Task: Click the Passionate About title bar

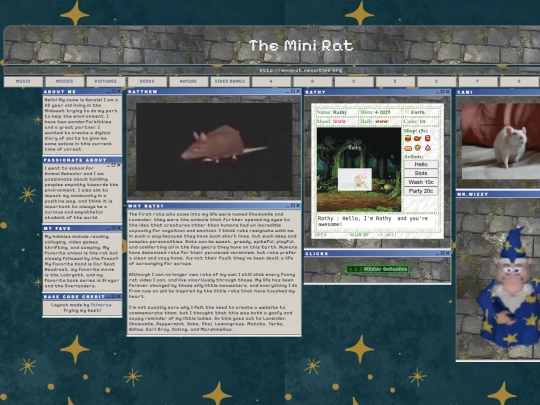Action: click(x=82, y=160)
